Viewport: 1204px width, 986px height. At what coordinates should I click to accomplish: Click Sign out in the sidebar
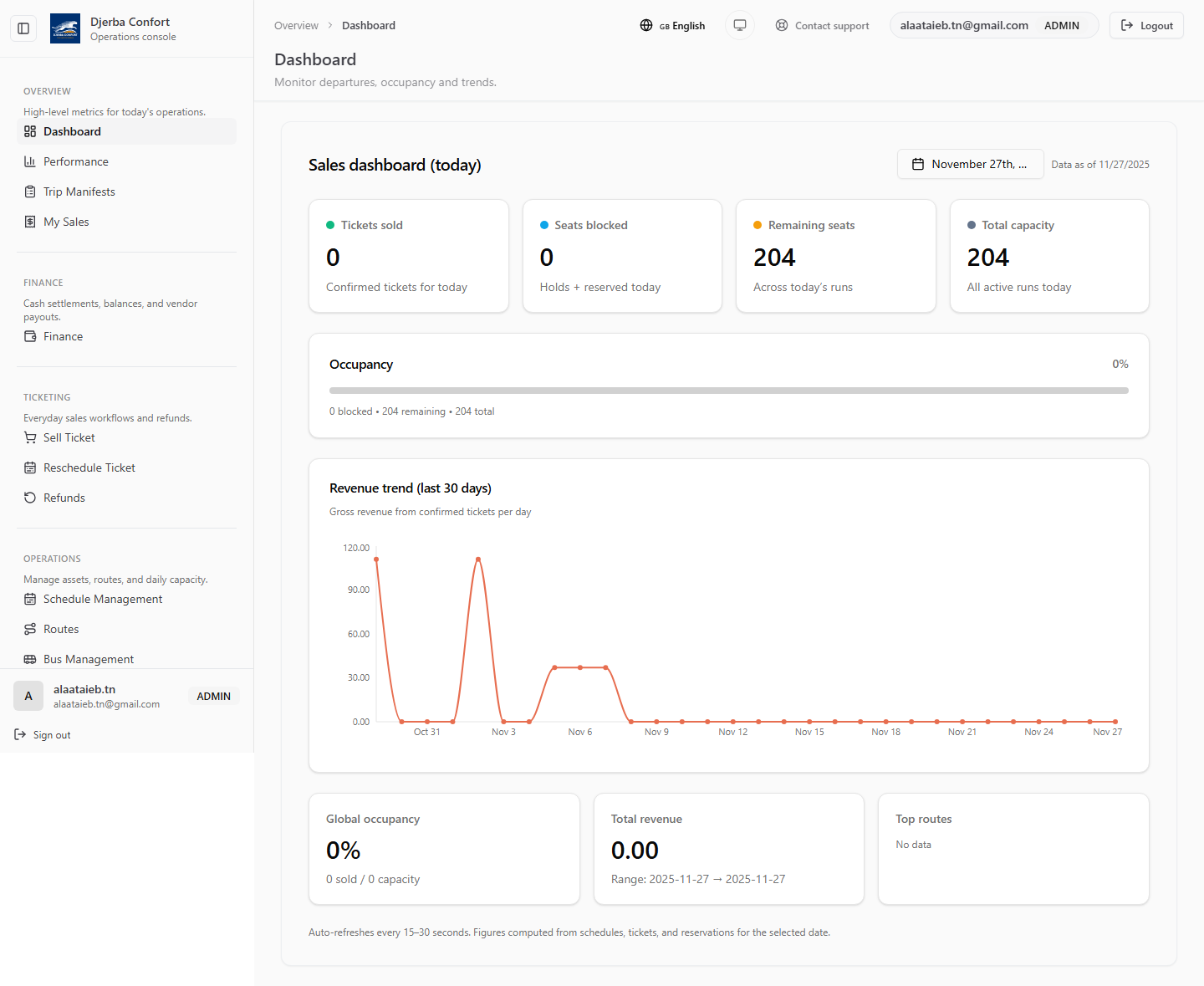click(43, 735)
